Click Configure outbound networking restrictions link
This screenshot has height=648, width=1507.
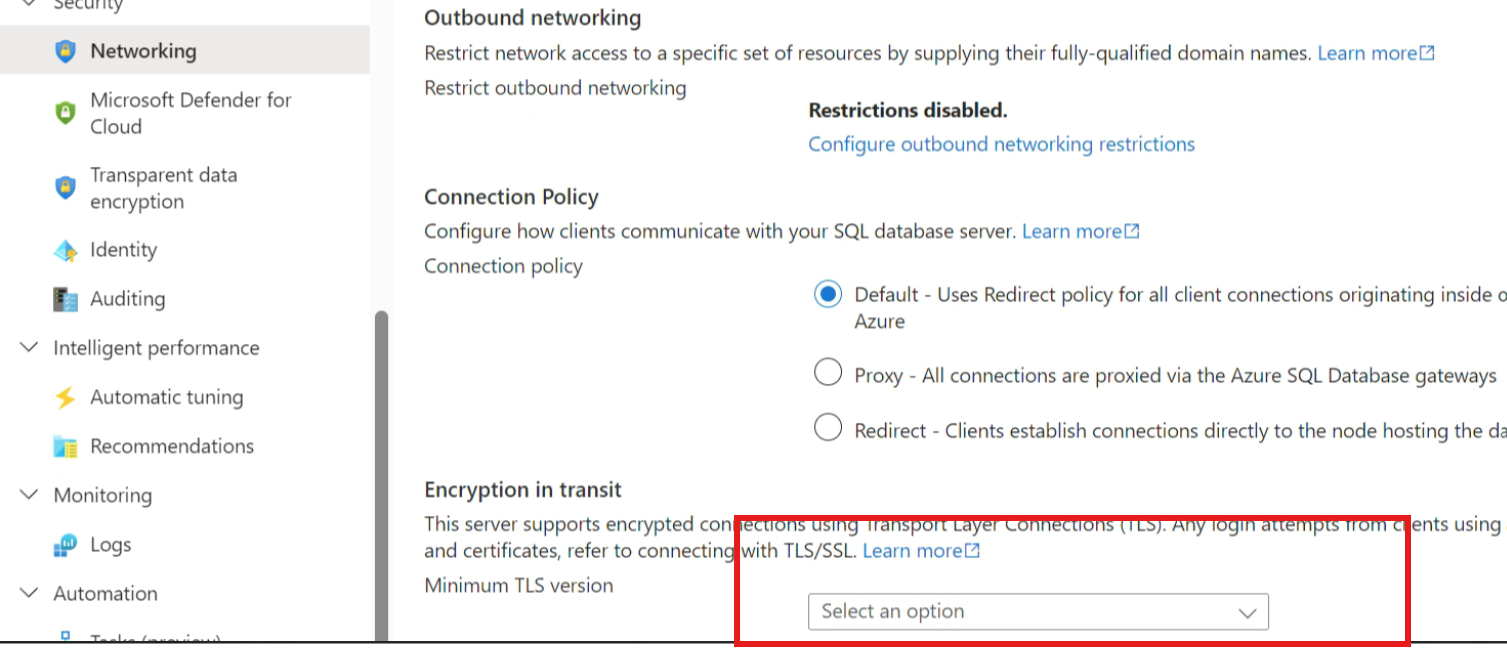pos(1001,144)
